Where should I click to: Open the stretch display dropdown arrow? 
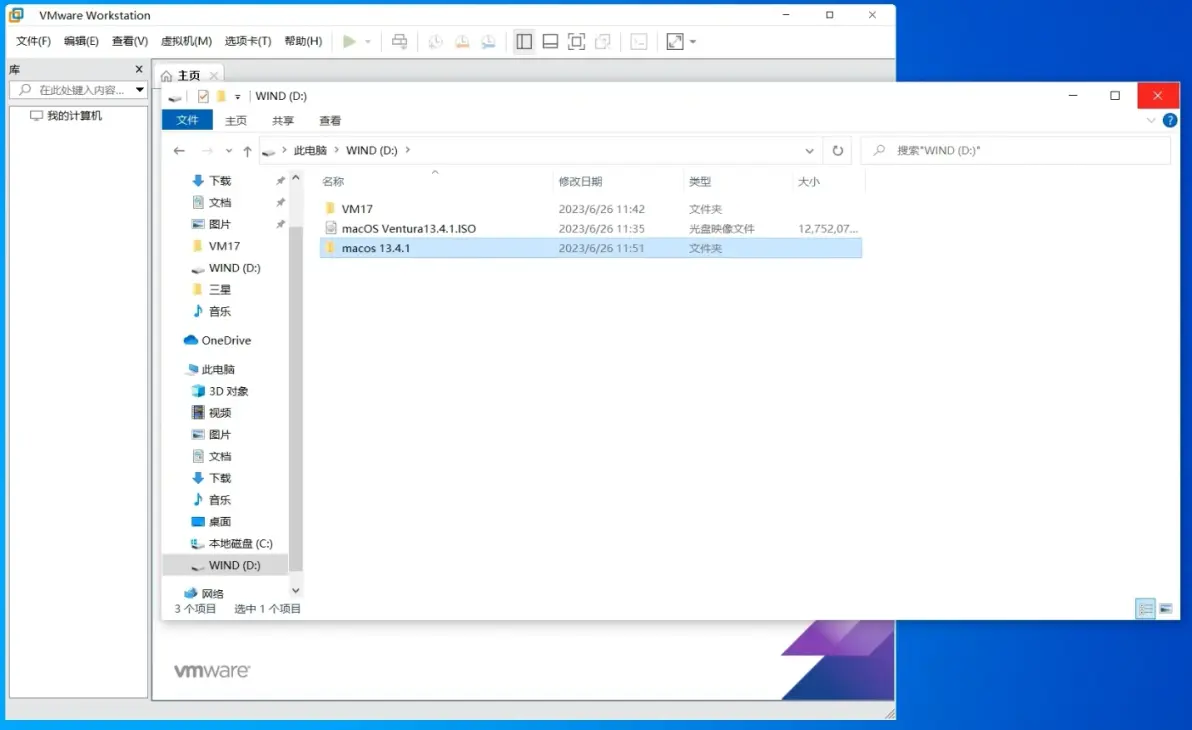coord(693,42)
